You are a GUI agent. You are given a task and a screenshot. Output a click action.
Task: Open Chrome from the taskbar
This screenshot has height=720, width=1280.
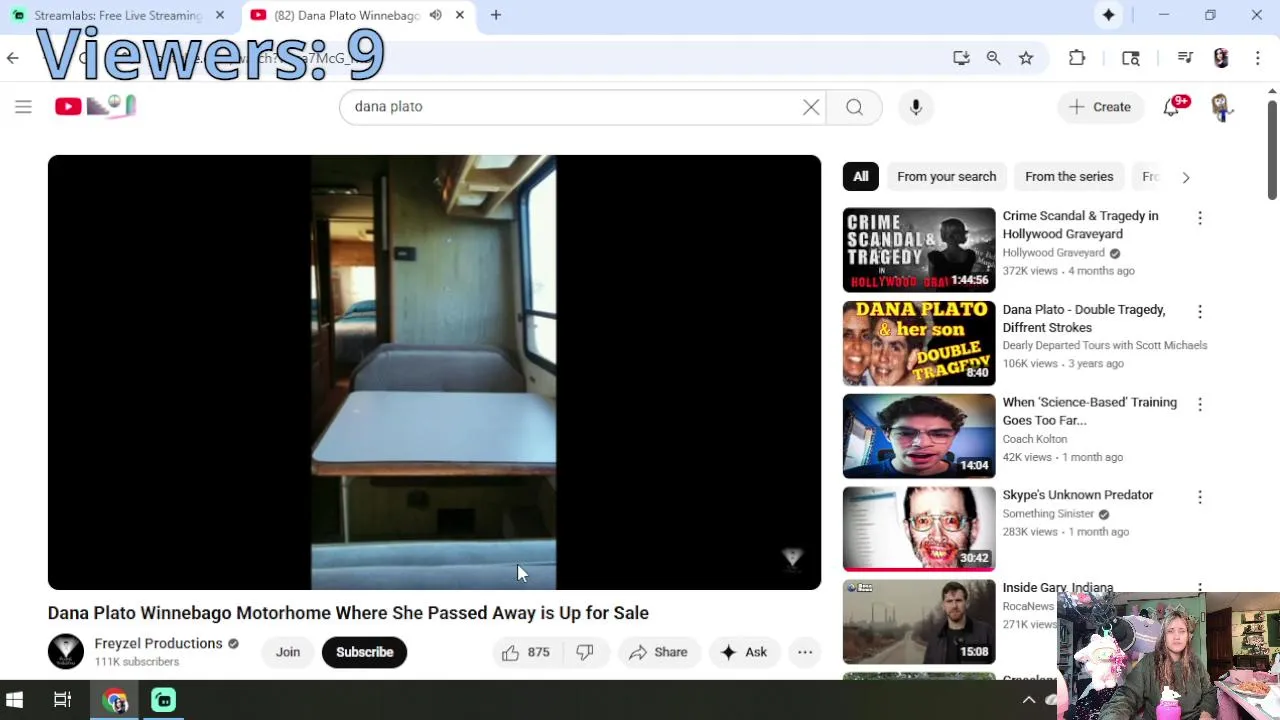(115, 700)
